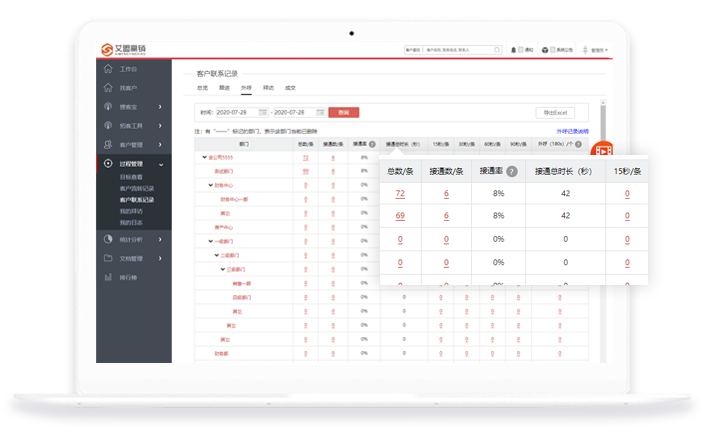
Task: Click the 文档管理 folder icon
Action: (x=109, y=258)
